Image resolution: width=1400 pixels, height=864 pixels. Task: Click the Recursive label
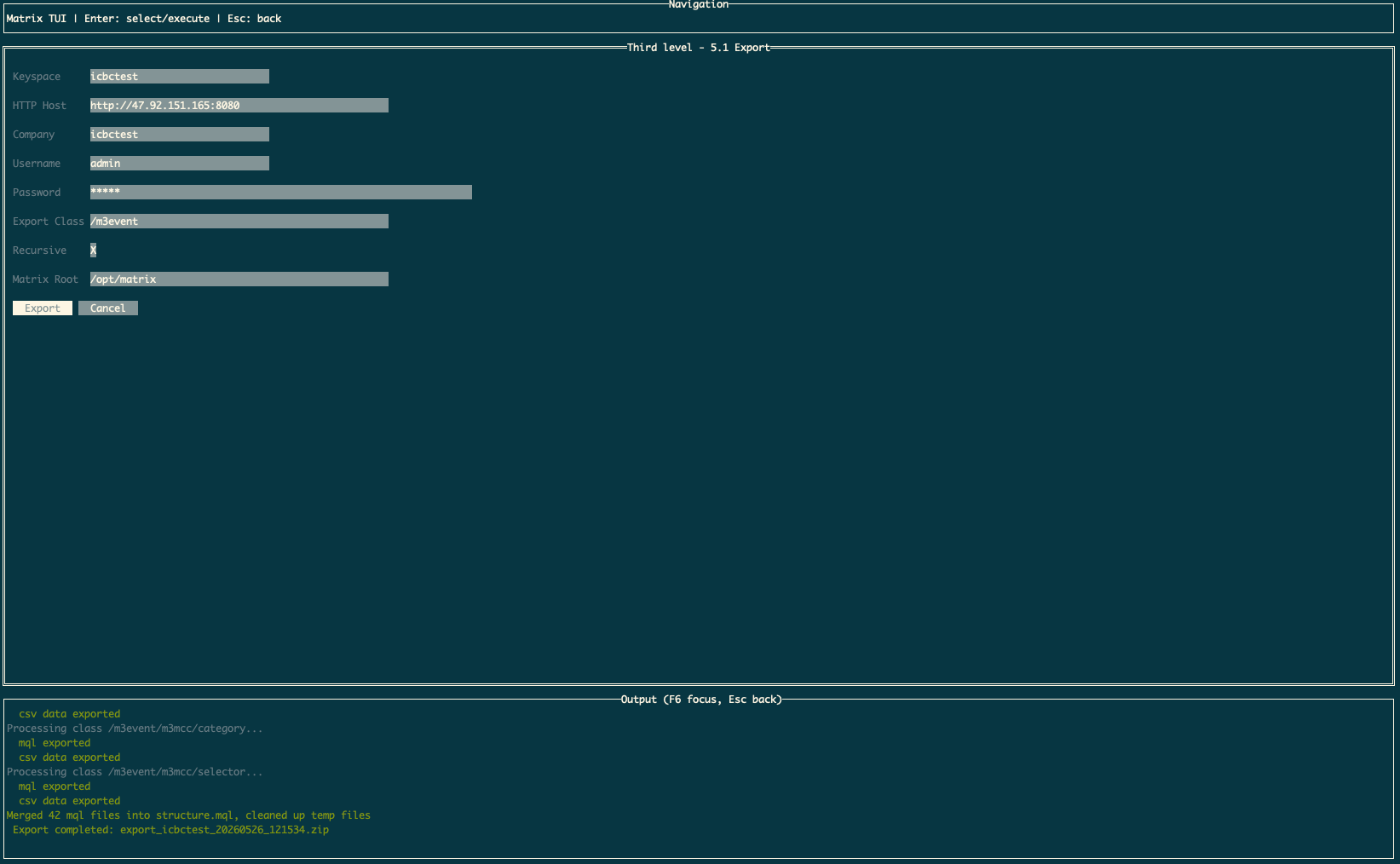39,251
